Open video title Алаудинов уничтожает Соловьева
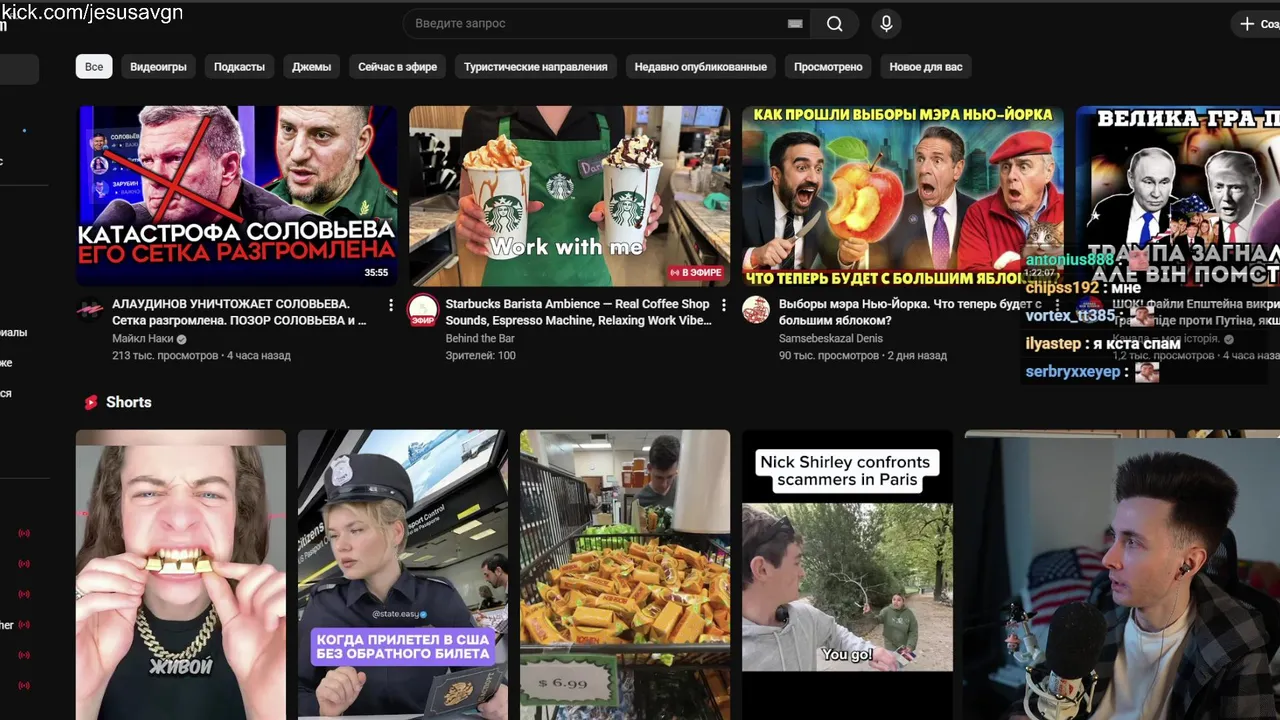1280x720 pixels. pos(239,312)
